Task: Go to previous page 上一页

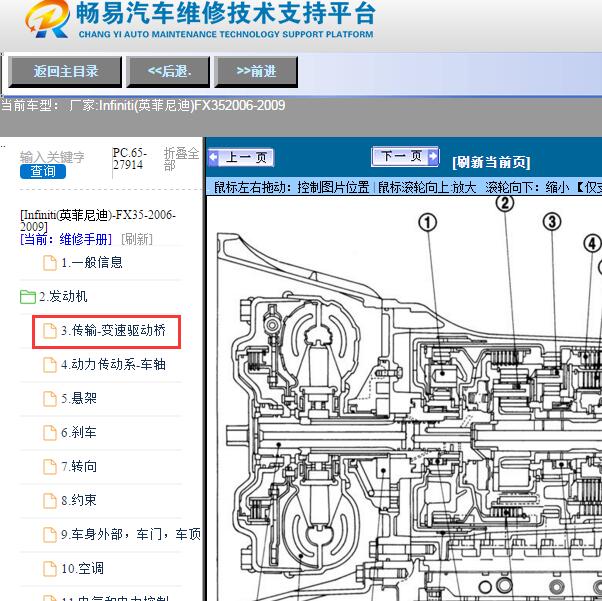Action: tap(241, 157)
